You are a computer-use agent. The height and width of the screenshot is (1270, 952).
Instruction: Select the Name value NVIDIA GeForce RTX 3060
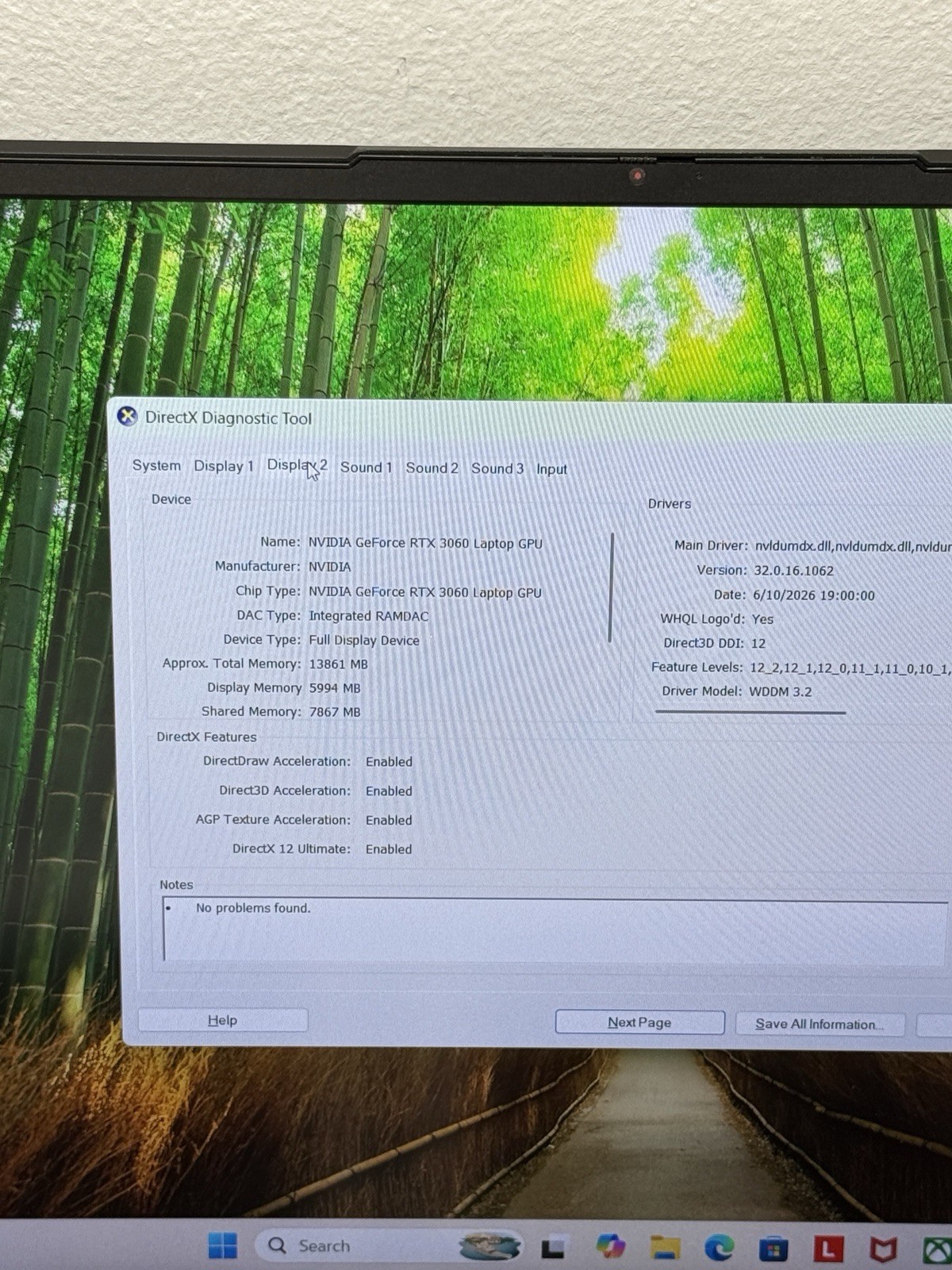coord(425,544)
